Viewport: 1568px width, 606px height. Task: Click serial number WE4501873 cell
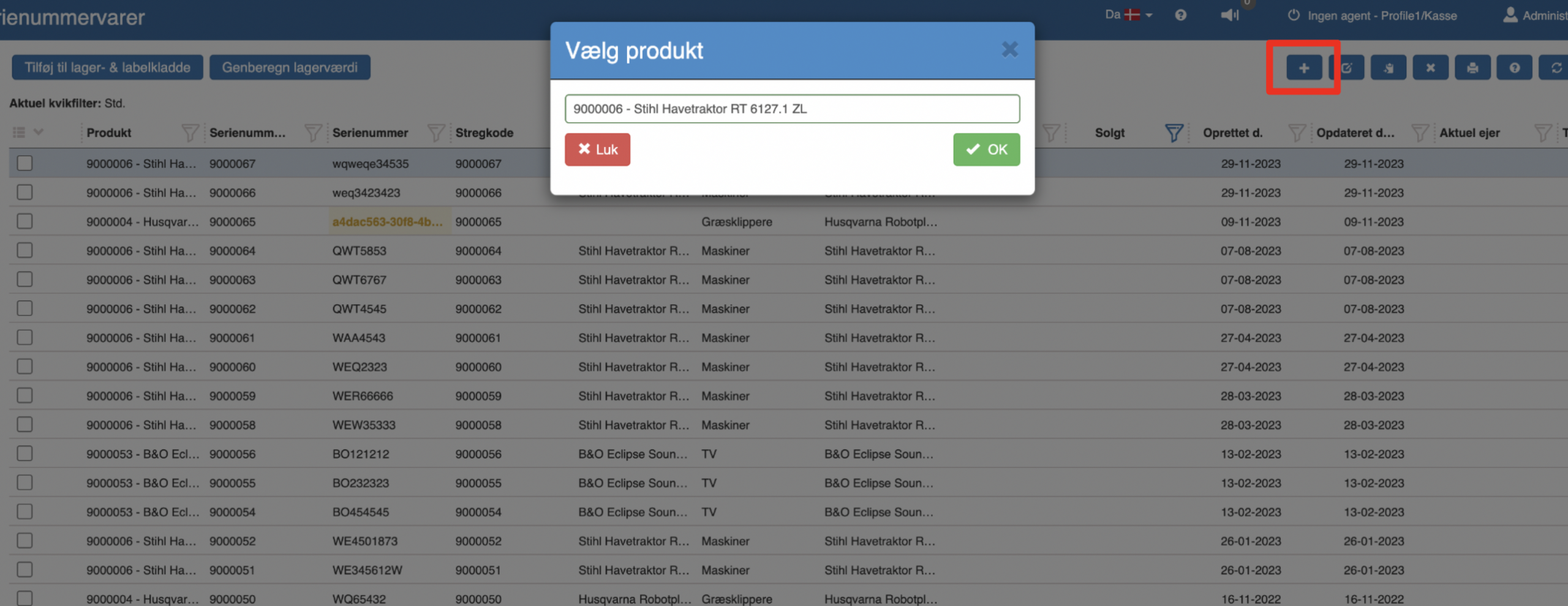pyautogui.click(x=365, y=541)
